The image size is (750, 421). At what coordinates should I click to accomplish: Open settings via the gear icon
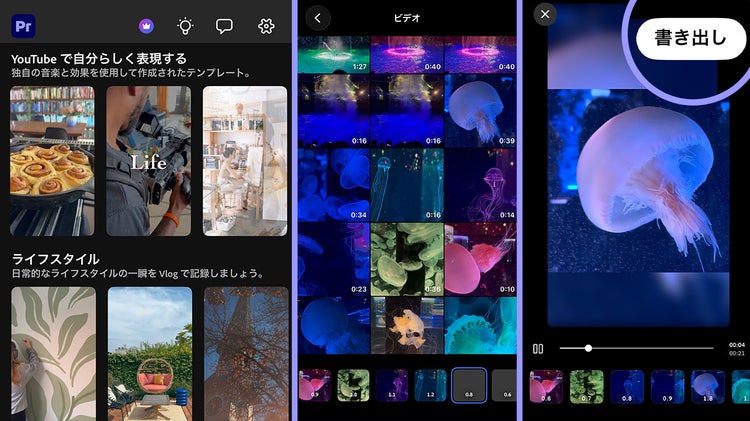[266, 26]
